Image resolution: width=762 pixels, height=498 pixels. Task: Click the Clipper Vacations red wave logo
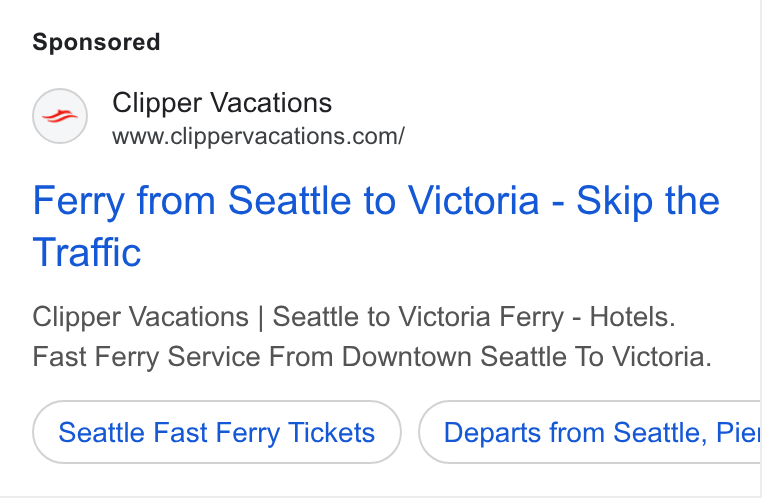pos(60,116)
